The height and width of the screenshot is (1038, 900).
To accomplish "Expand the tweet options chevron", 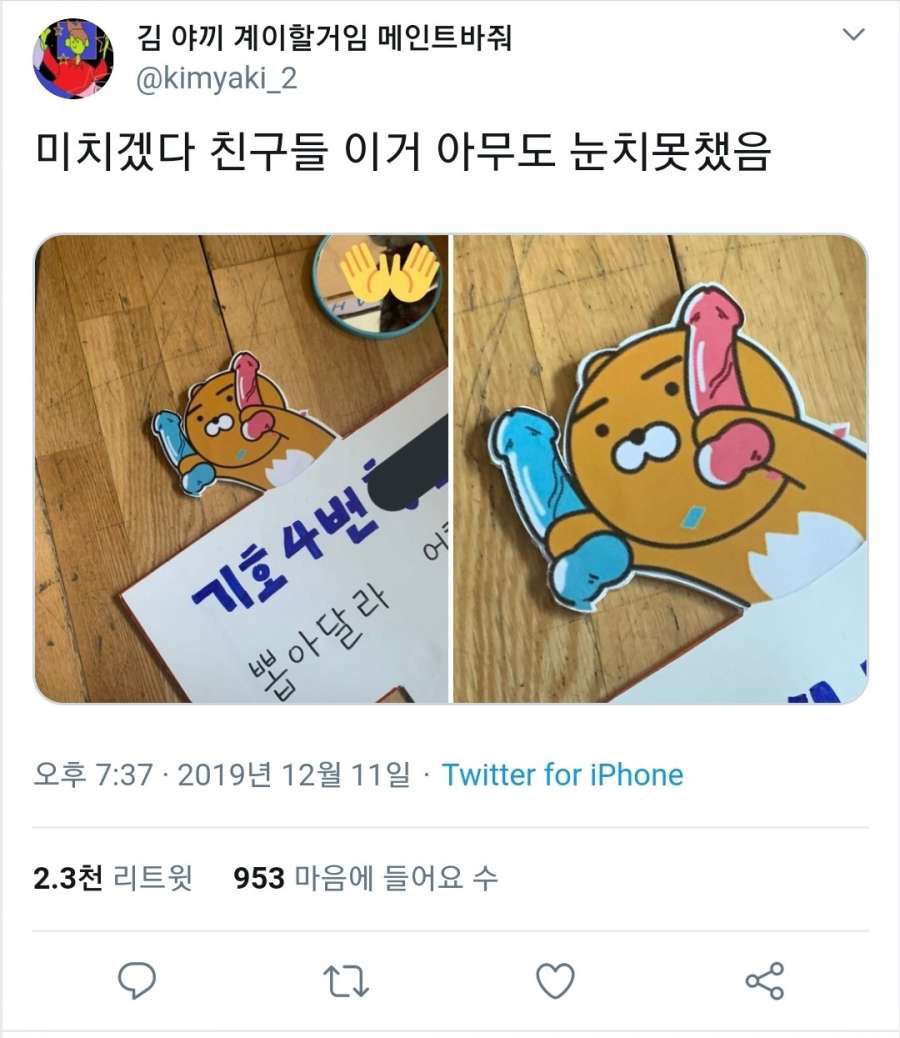I will click(x=854, y=34).
